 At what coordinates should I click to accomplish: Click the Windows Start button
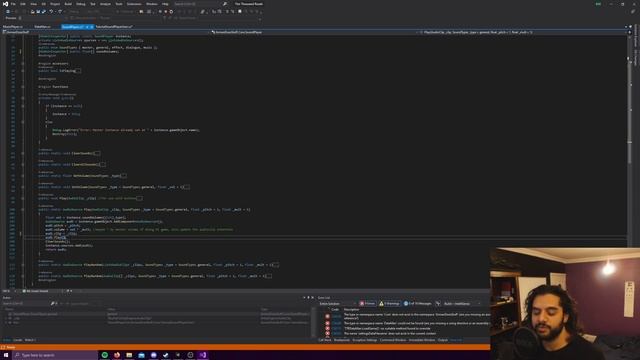click(6, 355)
